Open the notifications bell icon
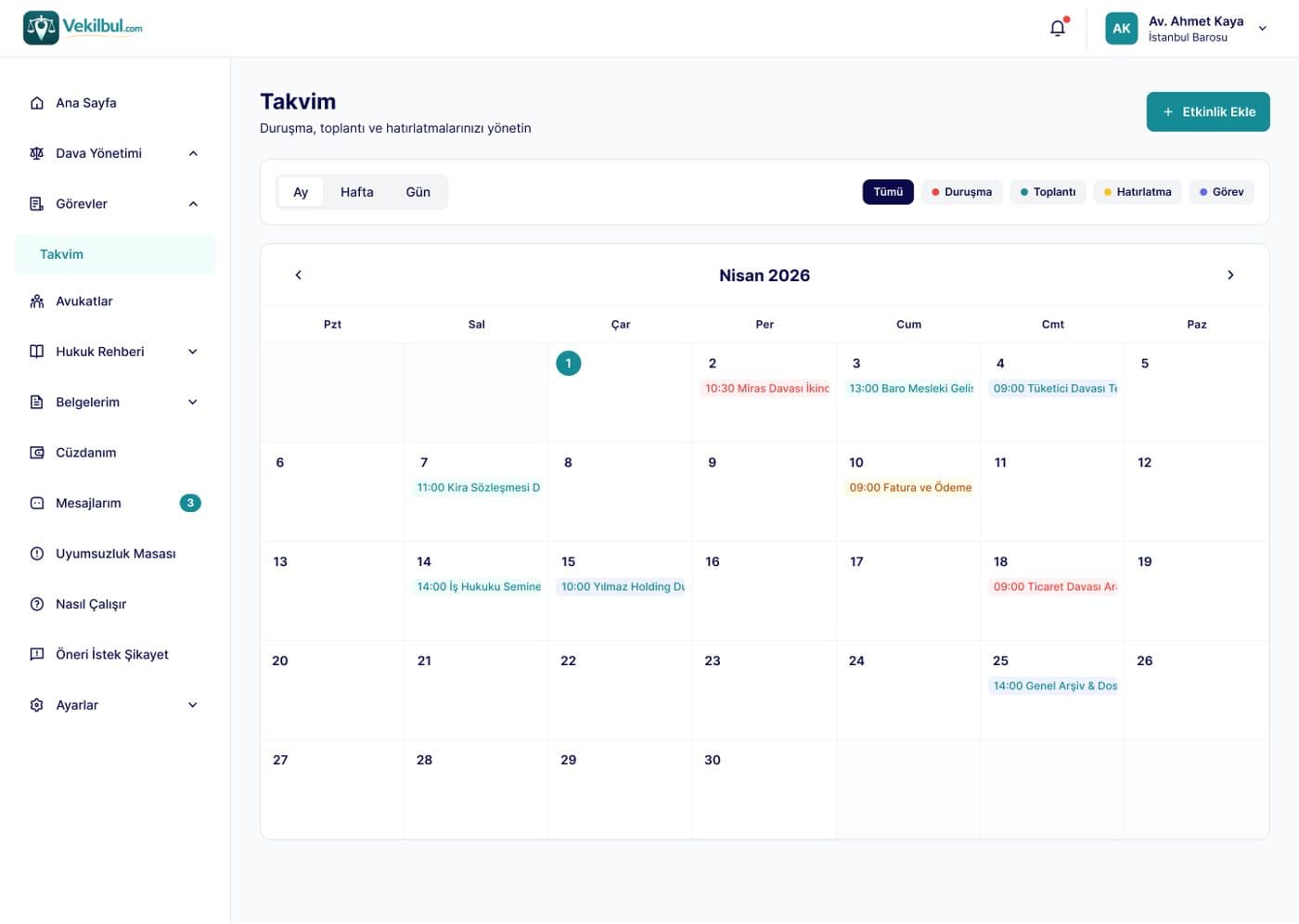1299x924 pixels. [1058, 28]
